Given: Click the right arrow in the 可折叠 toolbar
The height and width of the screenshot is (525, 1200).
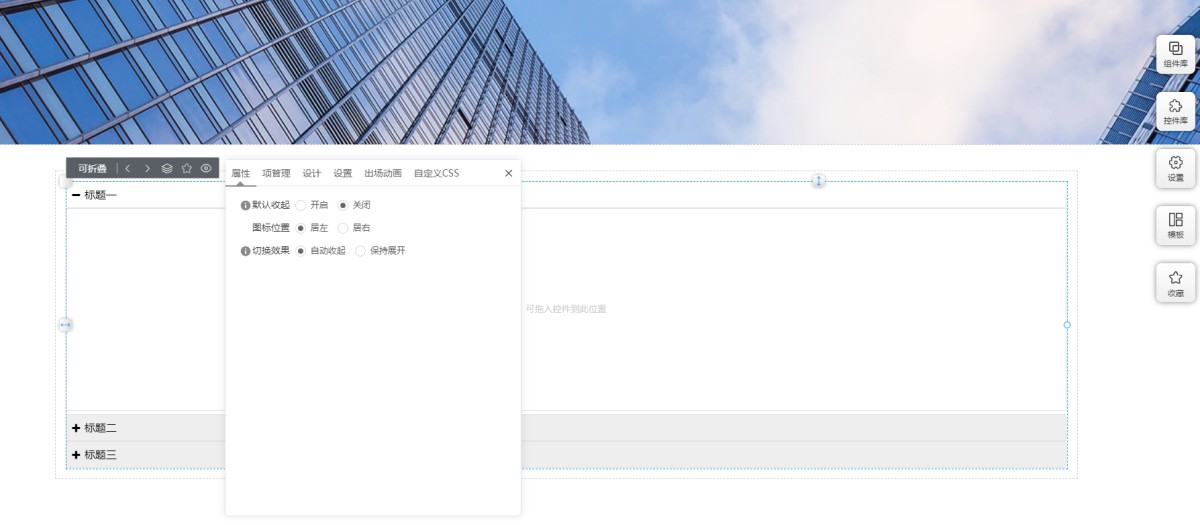Looking at the screenshot, I should point(147,169).
